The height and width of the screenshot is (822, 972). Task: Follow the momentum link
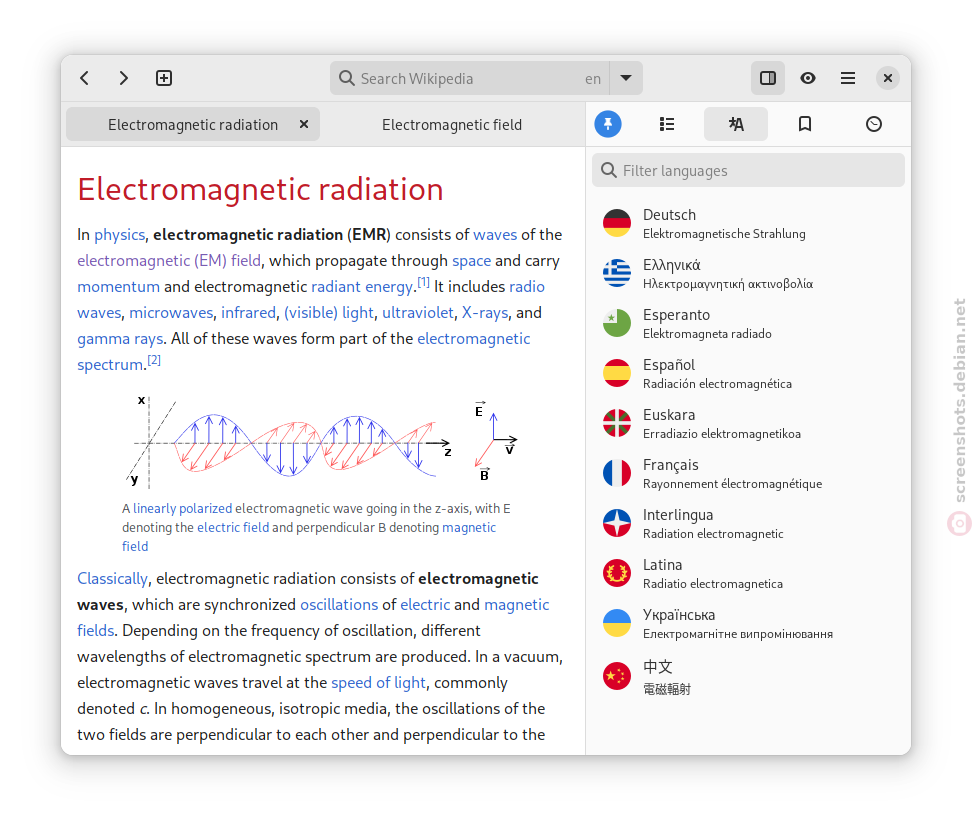(x=118, y=287)
